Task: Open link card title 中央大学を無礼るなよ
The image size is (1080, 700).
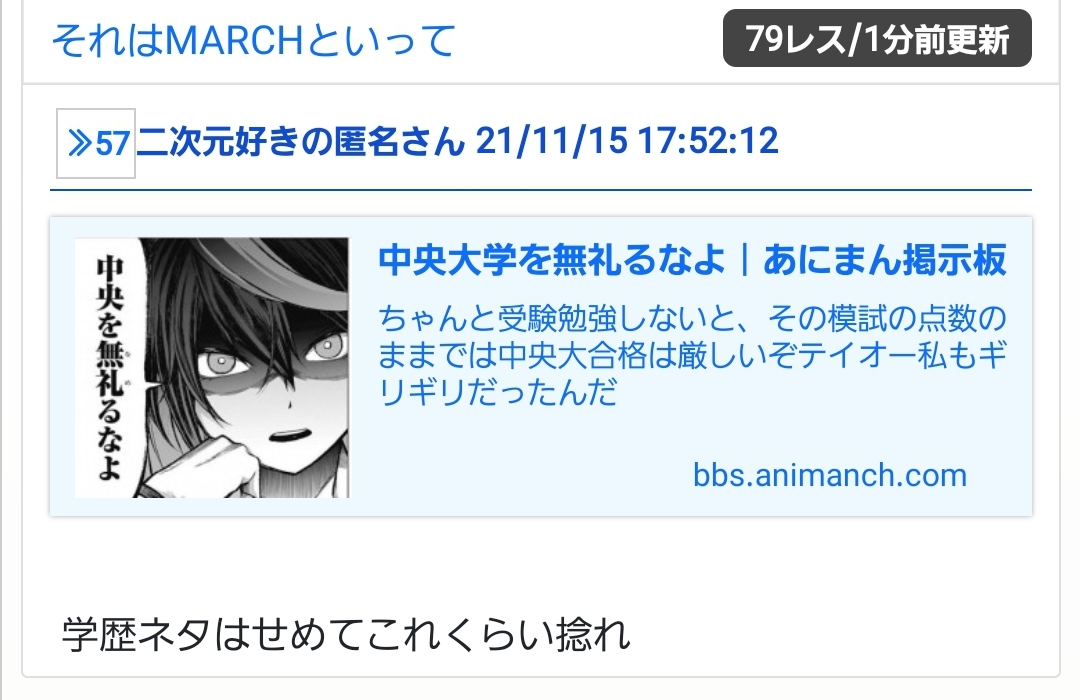Action: (552, 260)
